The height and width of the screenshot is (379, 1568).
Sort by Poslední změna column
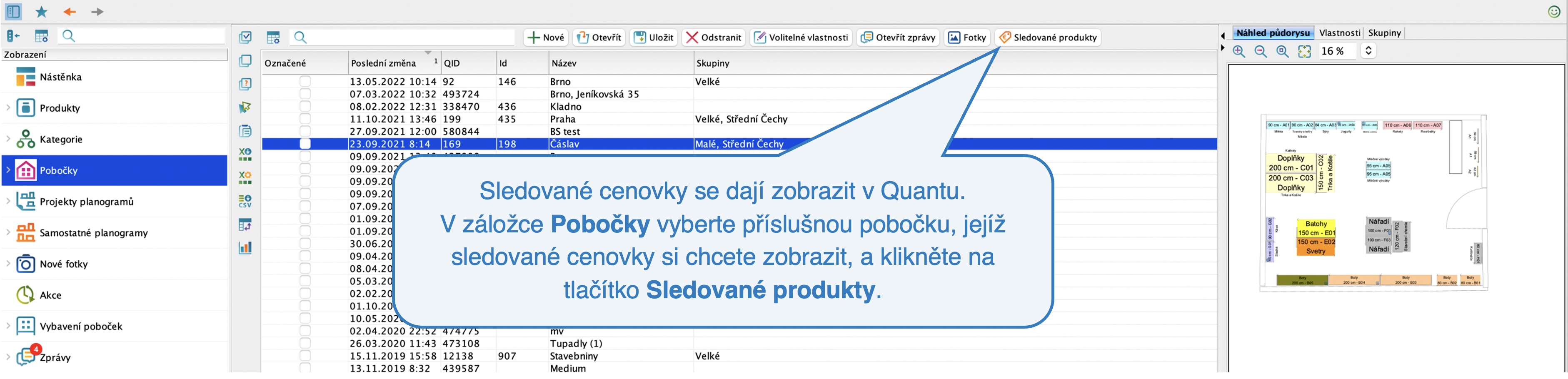(394, 62)
